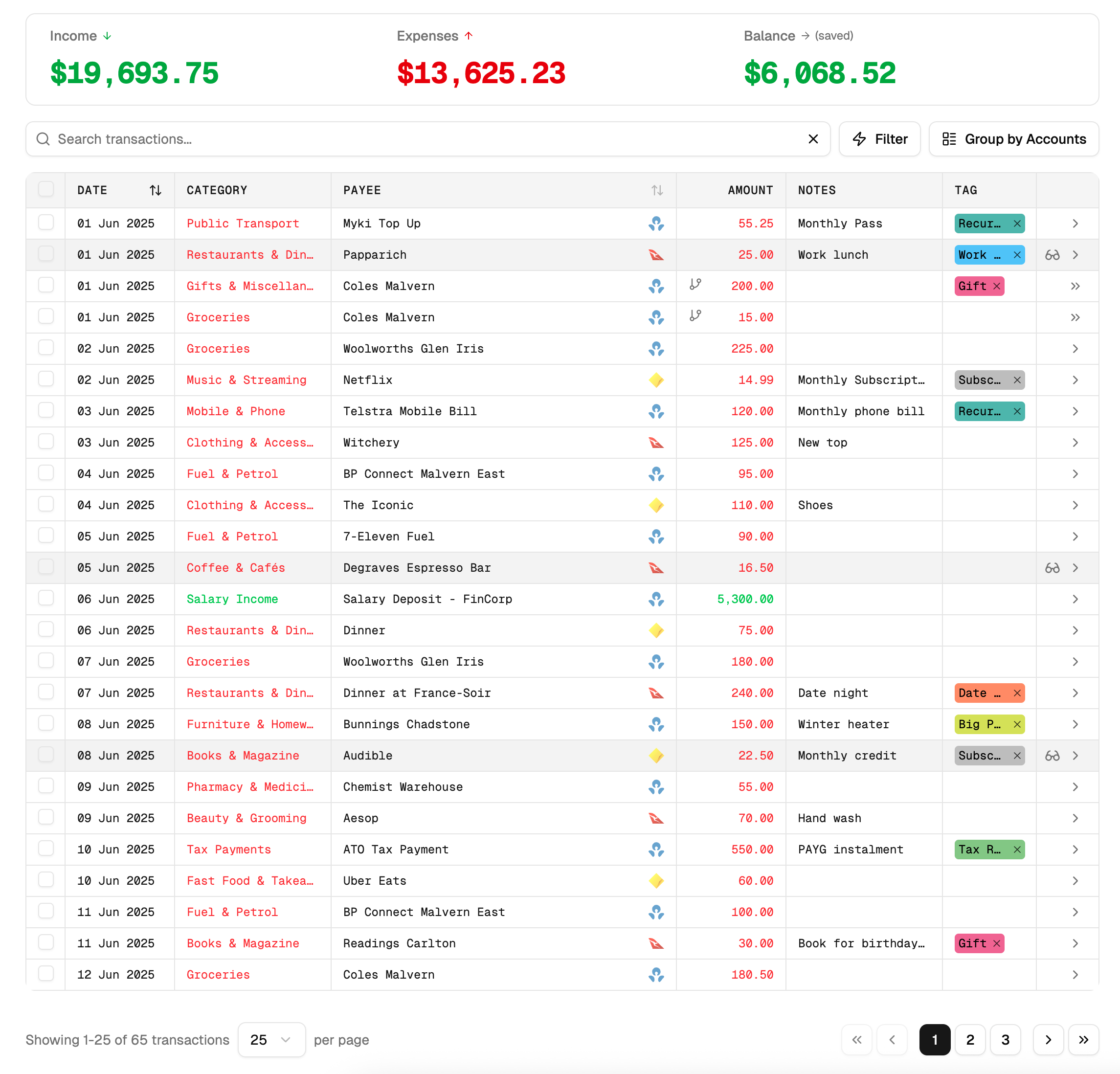Click the Filter button
The width and height of the screenshot is (1120, 1074).
pos(879,139)
